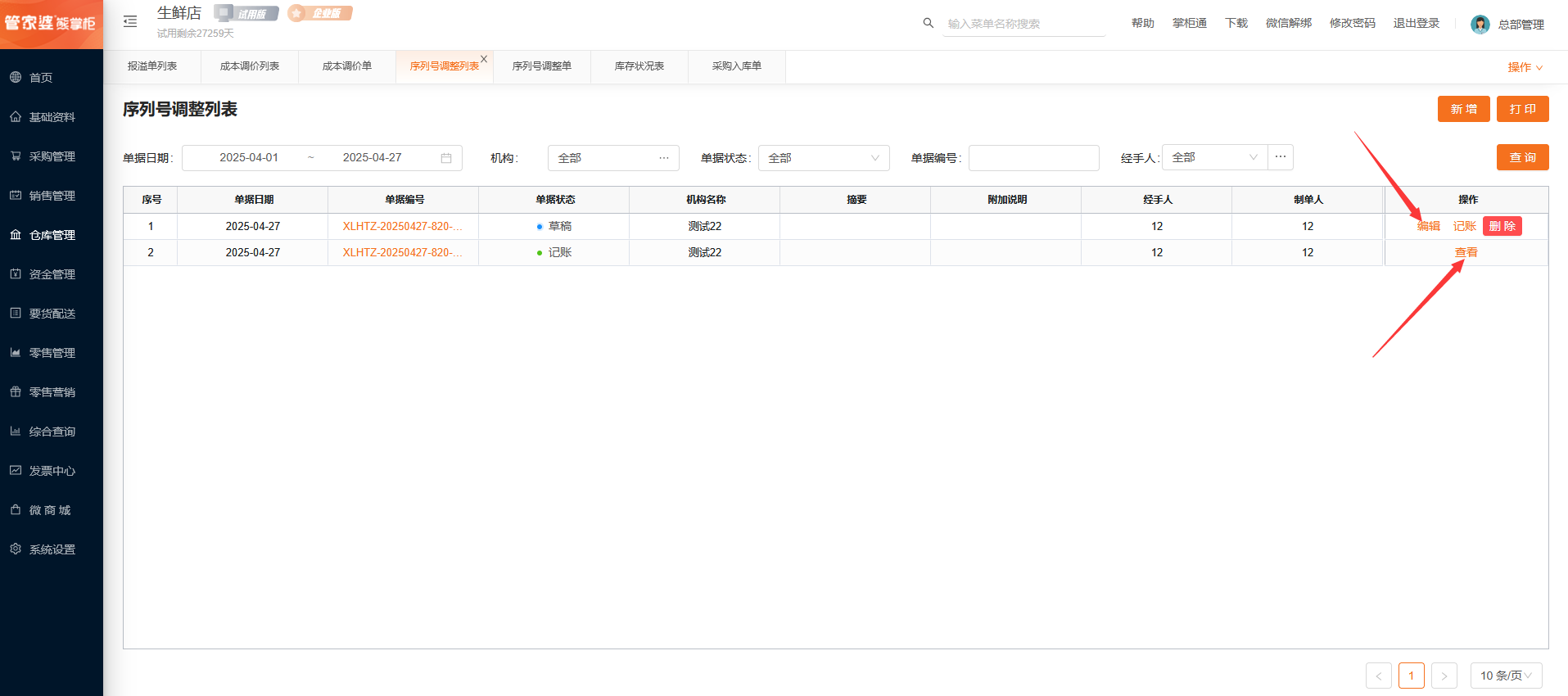Viewport: 1568px width, 696px height.
Task: Open the 单据状态 dropdown
Action: [x=824, y=158]
